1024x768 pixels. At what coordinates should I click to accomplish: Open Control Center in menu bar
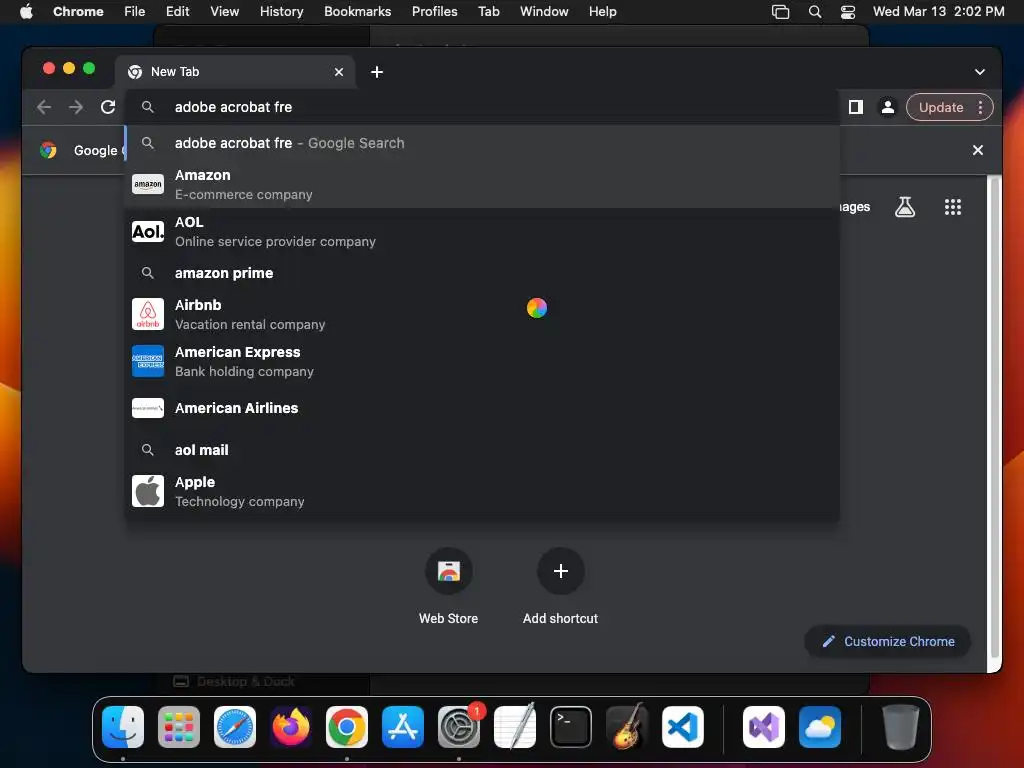tap(848, 11)
